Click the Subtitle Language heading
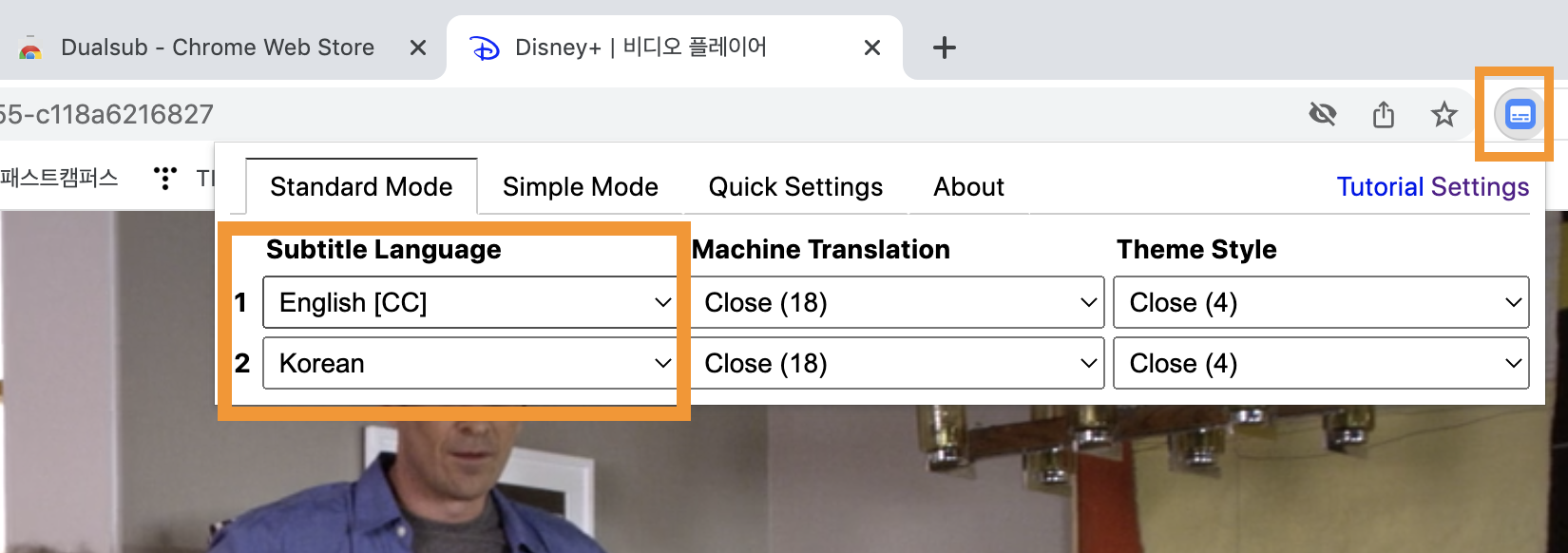1568x553 pixels. [383, 249]
